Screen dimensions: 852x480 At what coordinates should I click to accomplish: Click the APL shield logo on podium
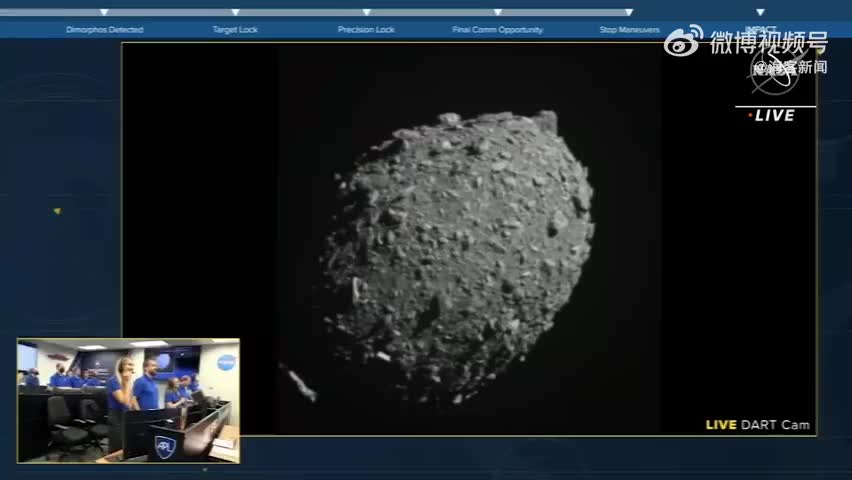165,447
